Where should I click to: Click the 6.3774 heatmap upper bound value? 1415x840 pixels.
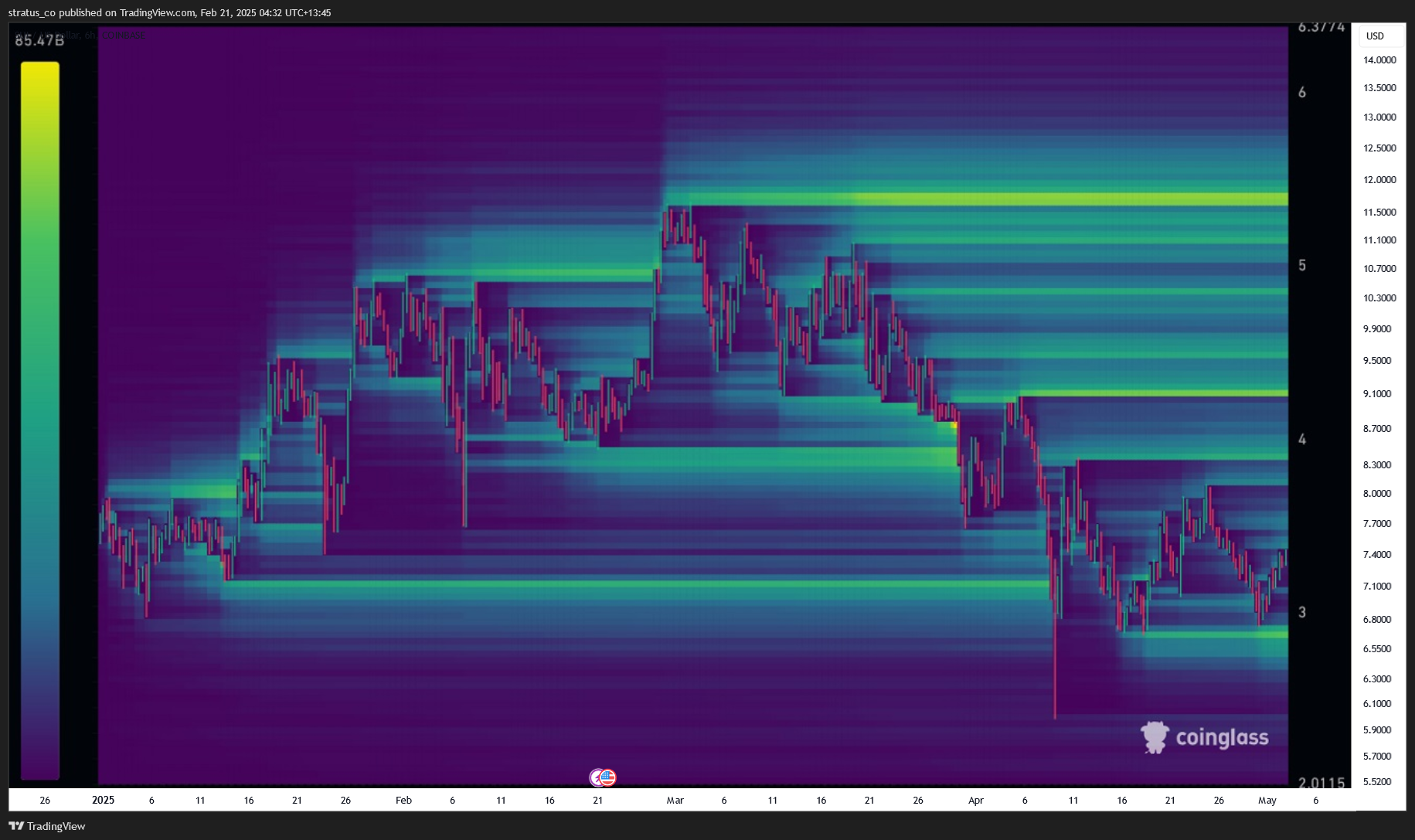click(x=1321, y=28)
